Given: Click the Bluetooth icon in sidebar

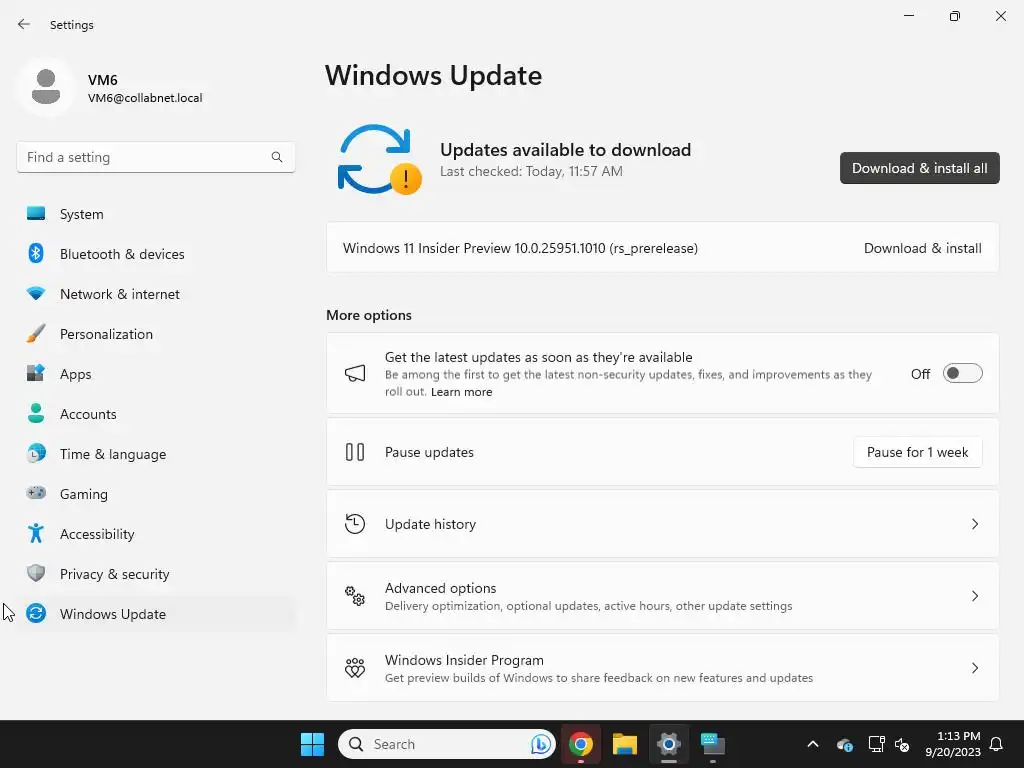Looking at the screenshot, I should coord(36,253).
